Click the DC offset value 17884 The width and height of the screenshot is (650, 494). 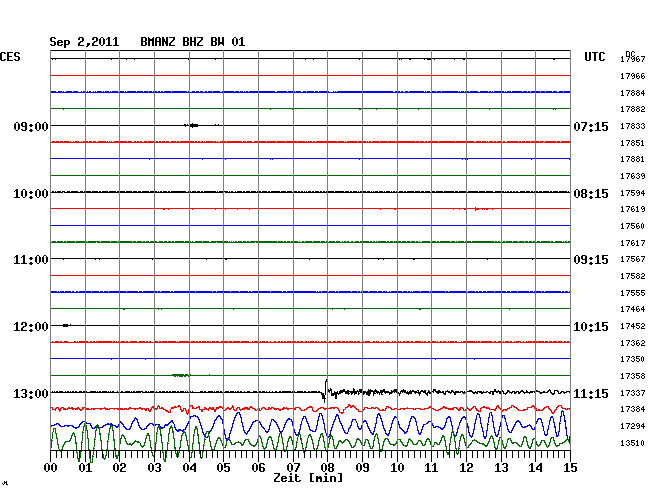(x=633, y=93)
